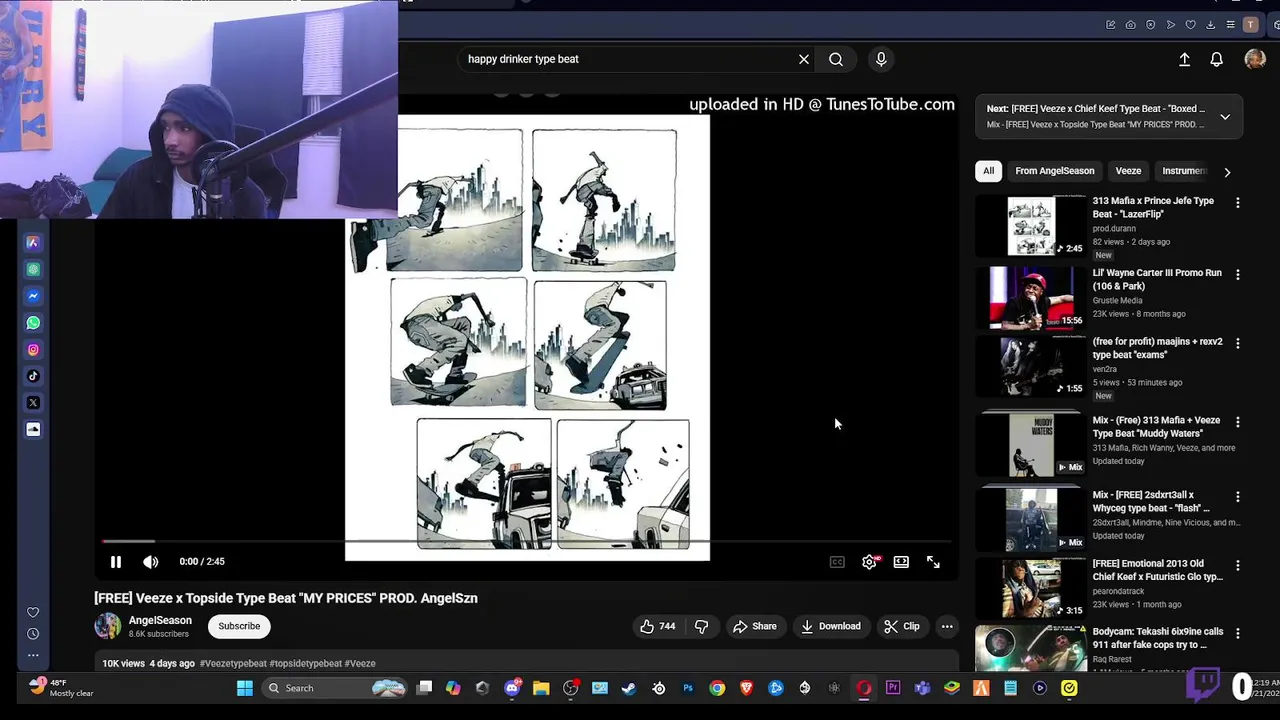
Task: Select the All filter chip
Action: pyautogui.click(x=989, y=171)
